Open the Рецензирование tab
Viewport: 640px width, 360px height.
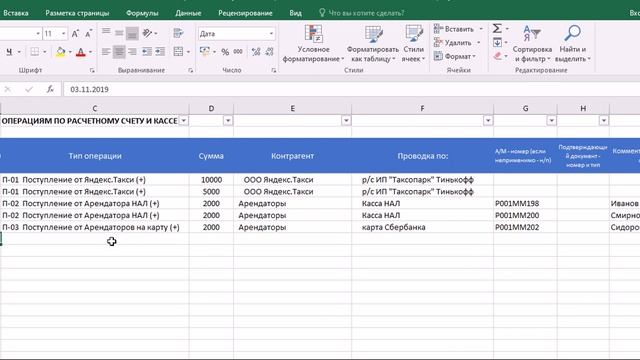[245, 13]
